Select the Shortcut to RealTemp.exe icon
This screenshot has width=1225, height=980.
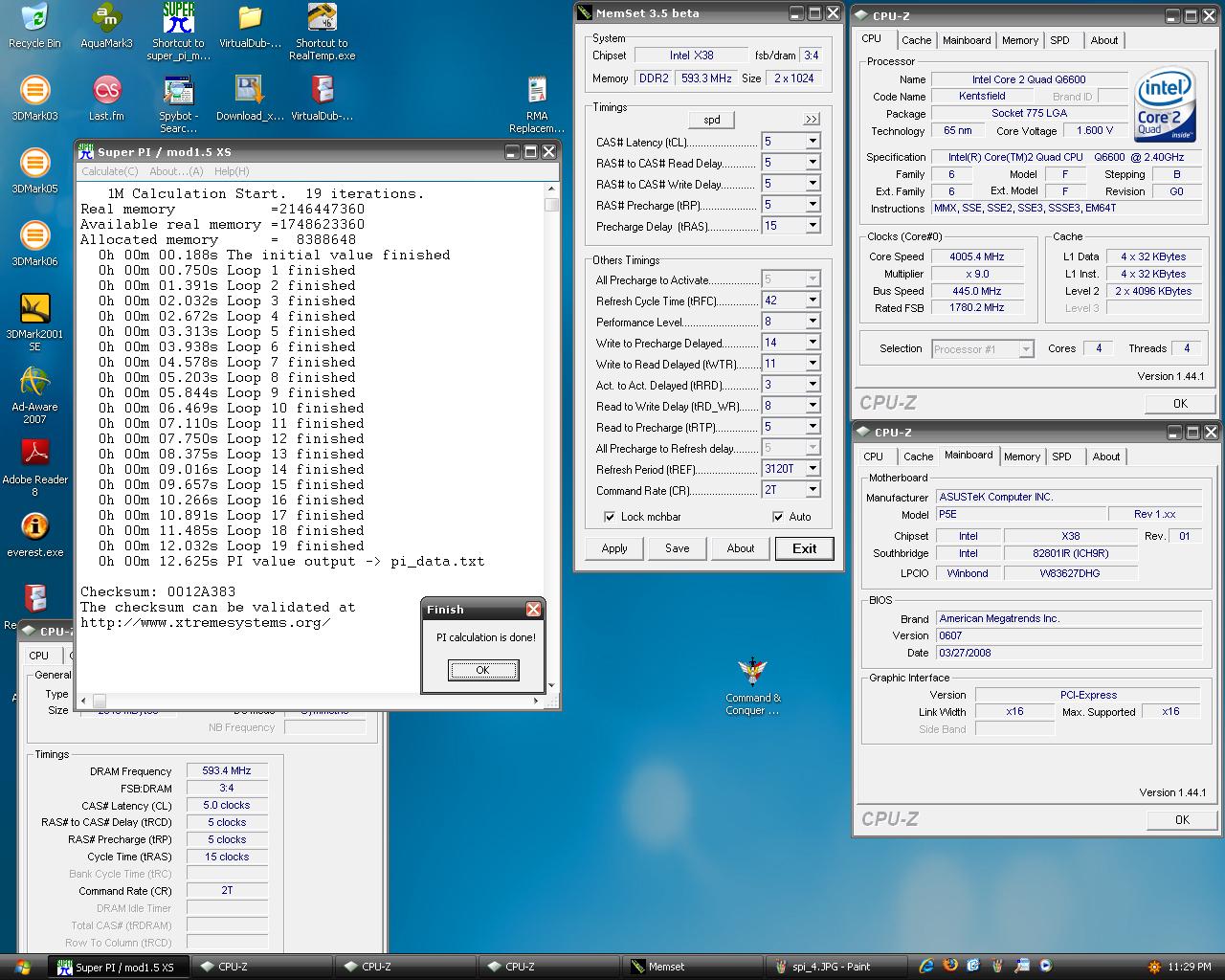click(x=322, y=32)
